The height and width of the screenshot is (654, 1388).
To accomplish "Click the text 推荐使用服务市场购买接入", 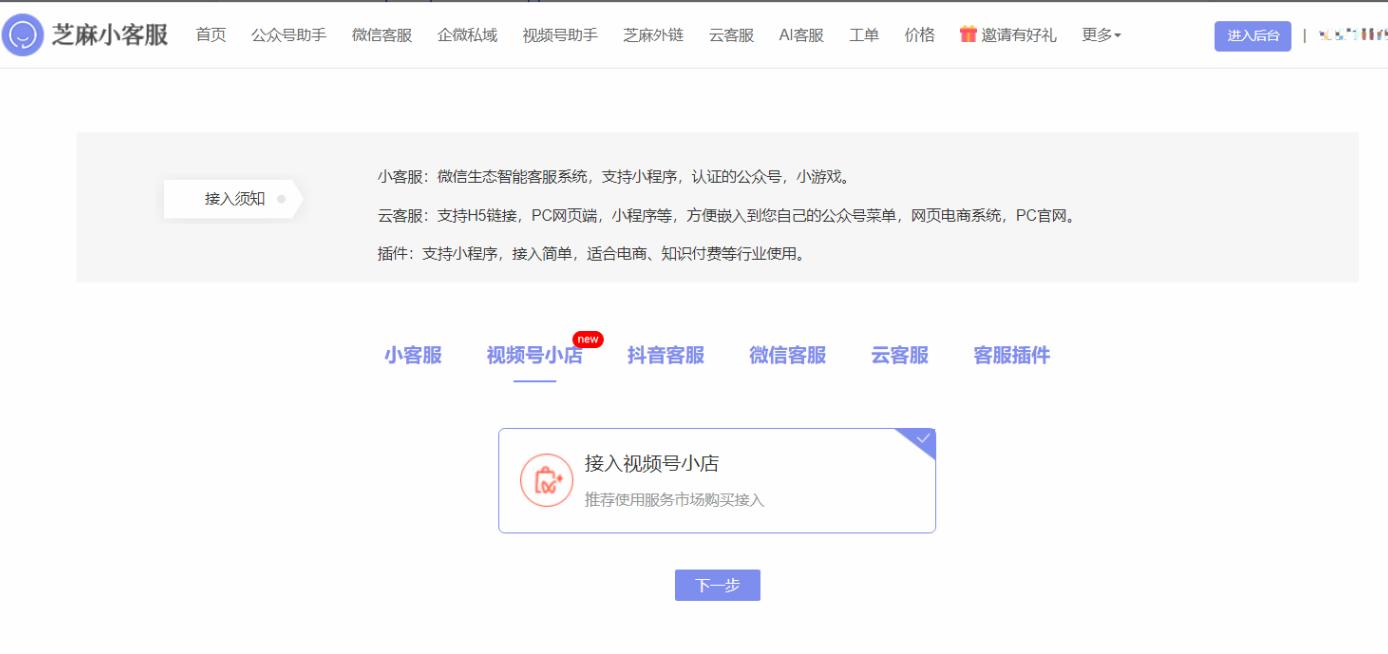I will tap(675, 500).
